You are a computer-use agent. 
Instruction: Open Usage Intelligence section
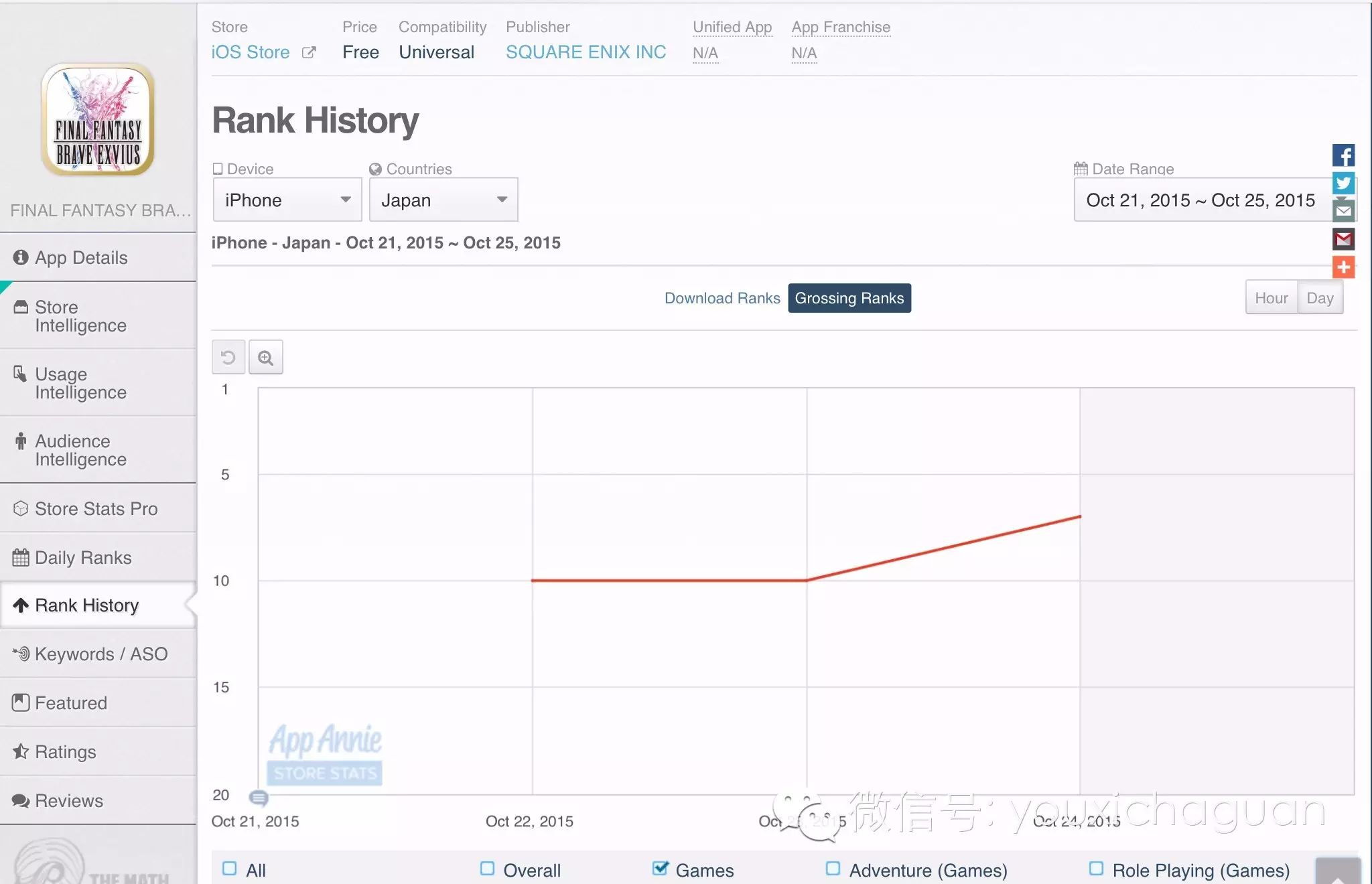coord(98,383)
